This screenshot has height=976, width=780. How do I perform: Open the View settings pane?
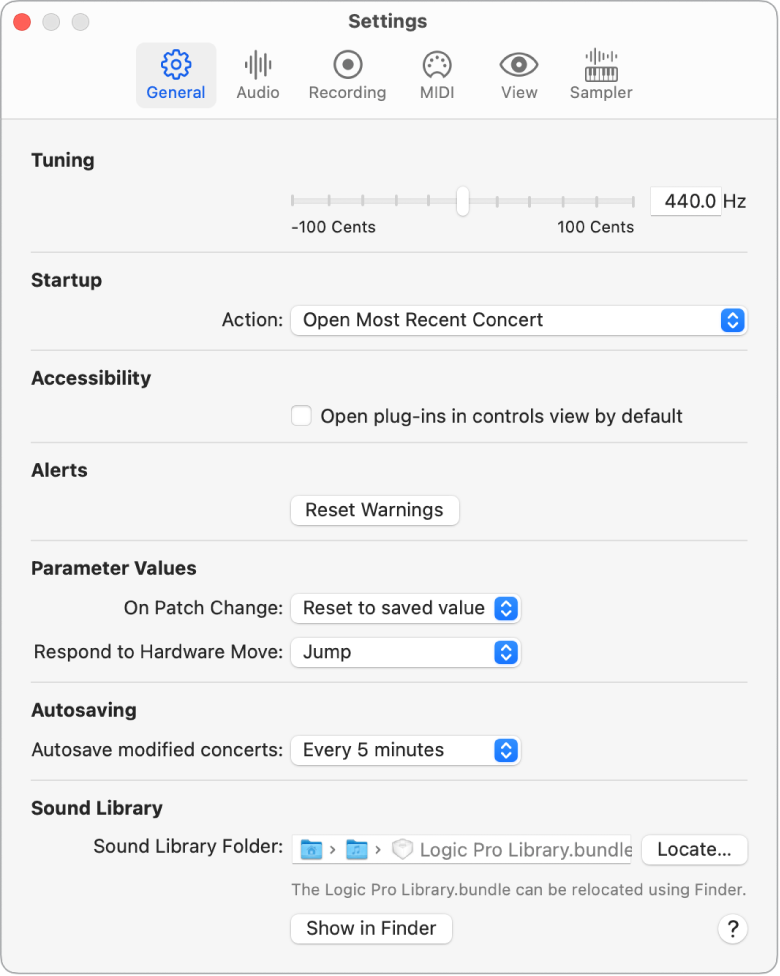pyautogui.click(x=518, y=73)
